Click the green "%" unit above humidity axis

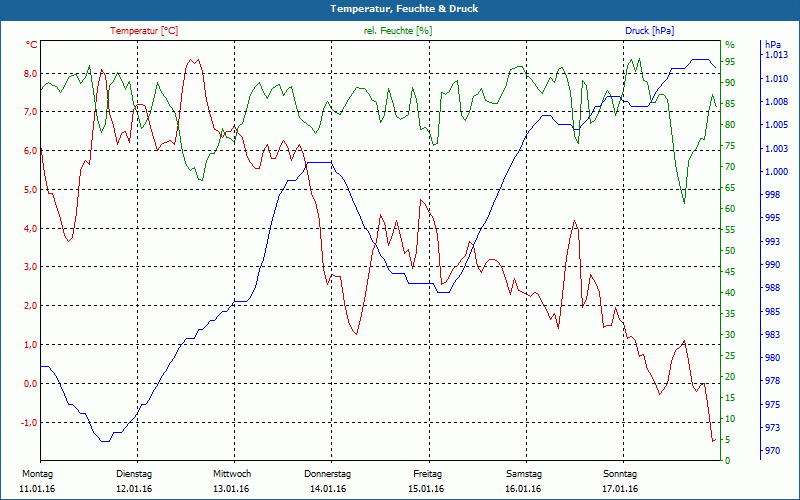click(x=730, y=44)
